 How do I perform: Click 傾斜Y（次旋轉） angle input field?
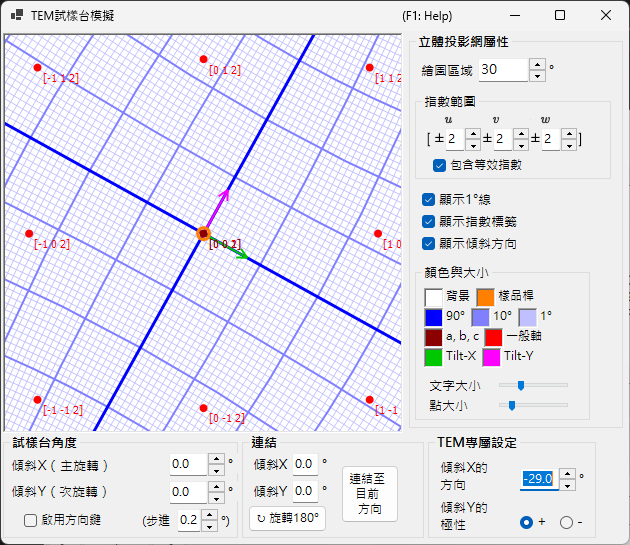(189, 492)
